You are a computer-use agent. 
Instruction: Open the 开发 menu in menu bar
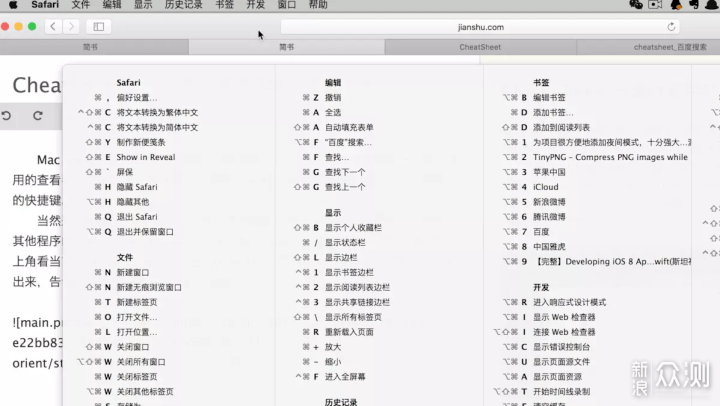click(x=256, y=5)
